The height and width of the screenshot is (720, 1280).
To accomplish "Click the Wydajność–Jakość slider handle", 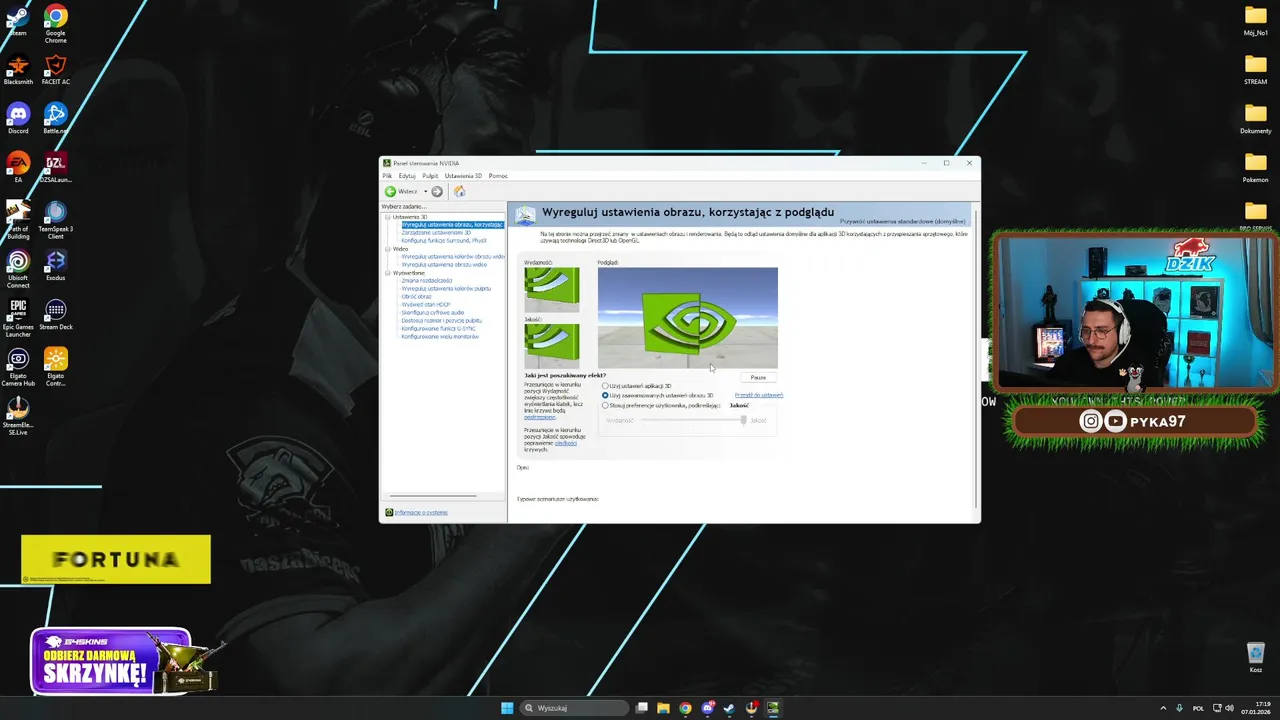I will [x=743, y=420].
